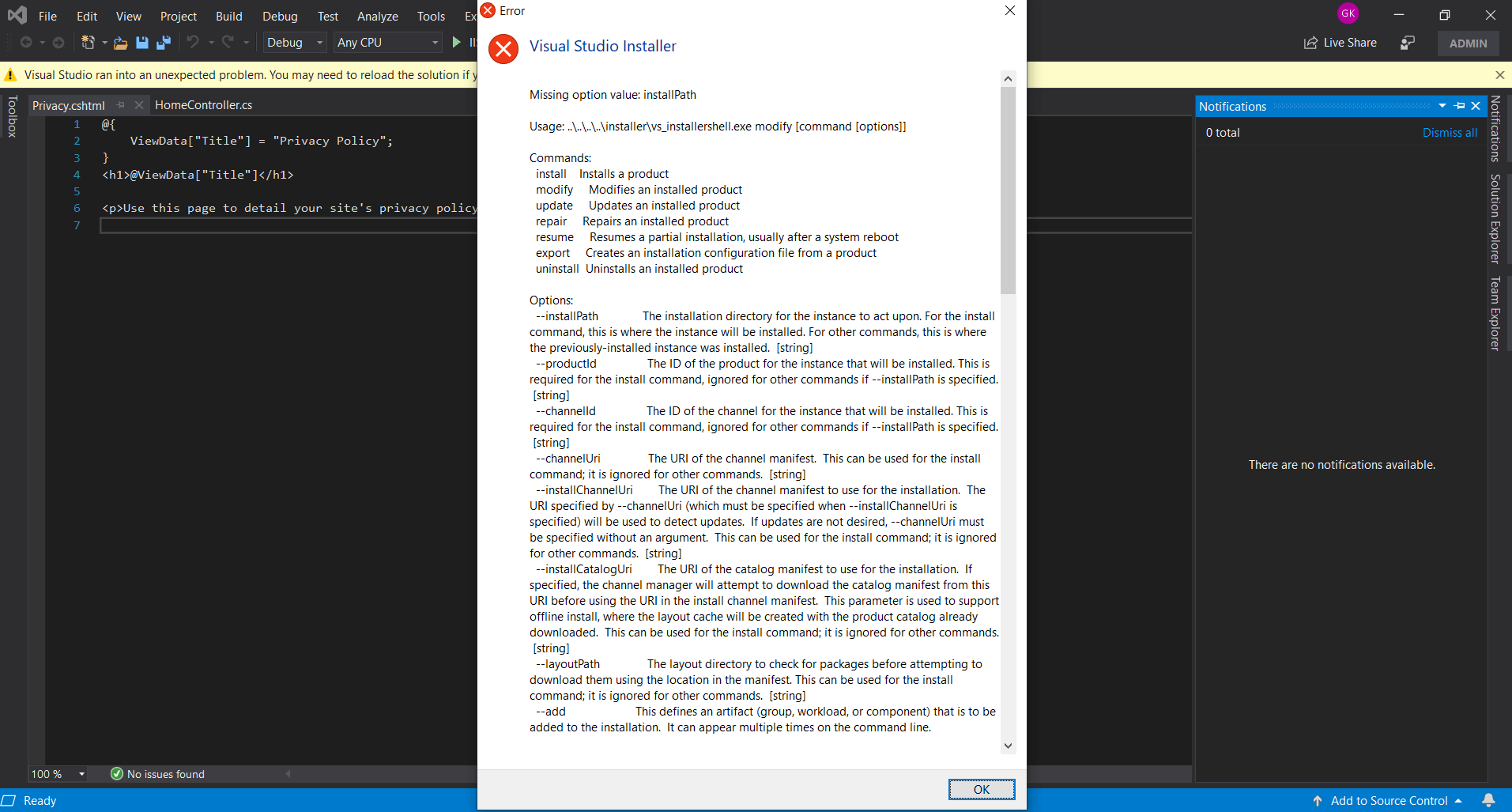This screenshot has height=812, width=1512.
Task: Open the Undo history dropdown arrow
Action: pos(211,43)
